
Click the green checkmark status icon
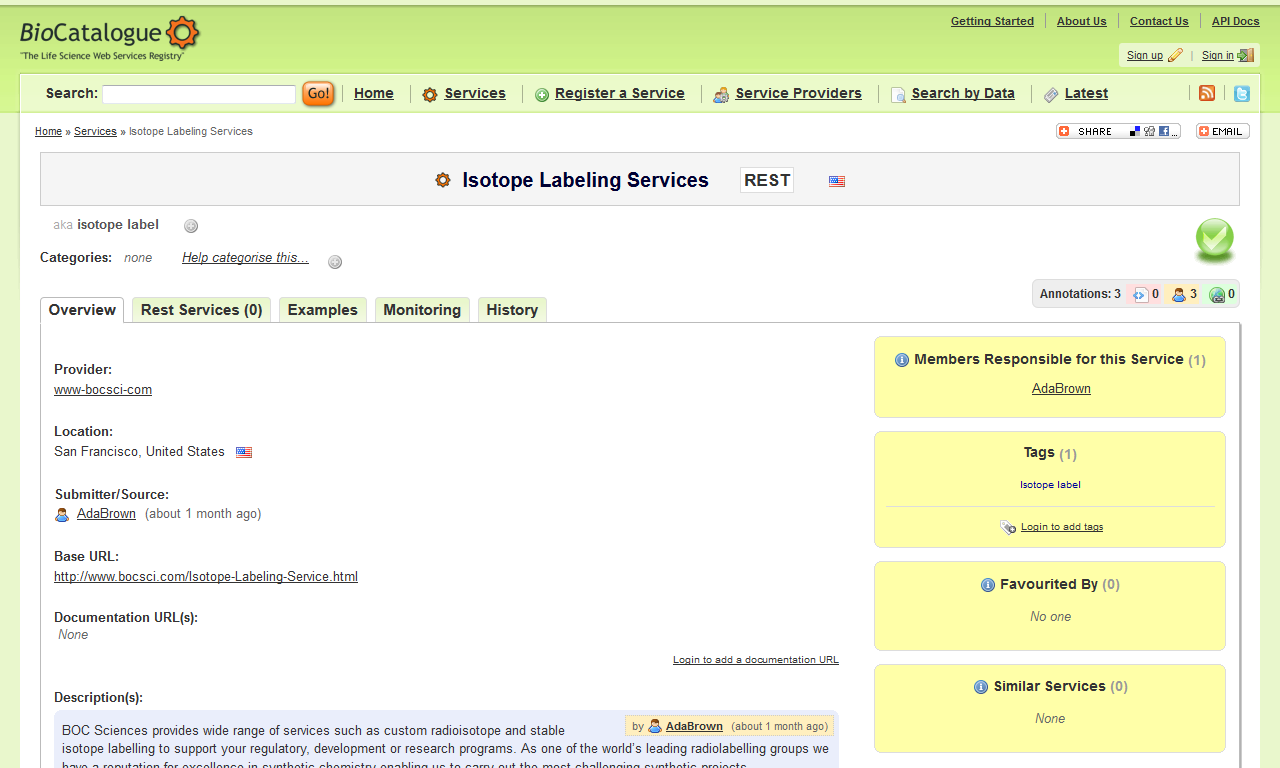(1215, 240)
